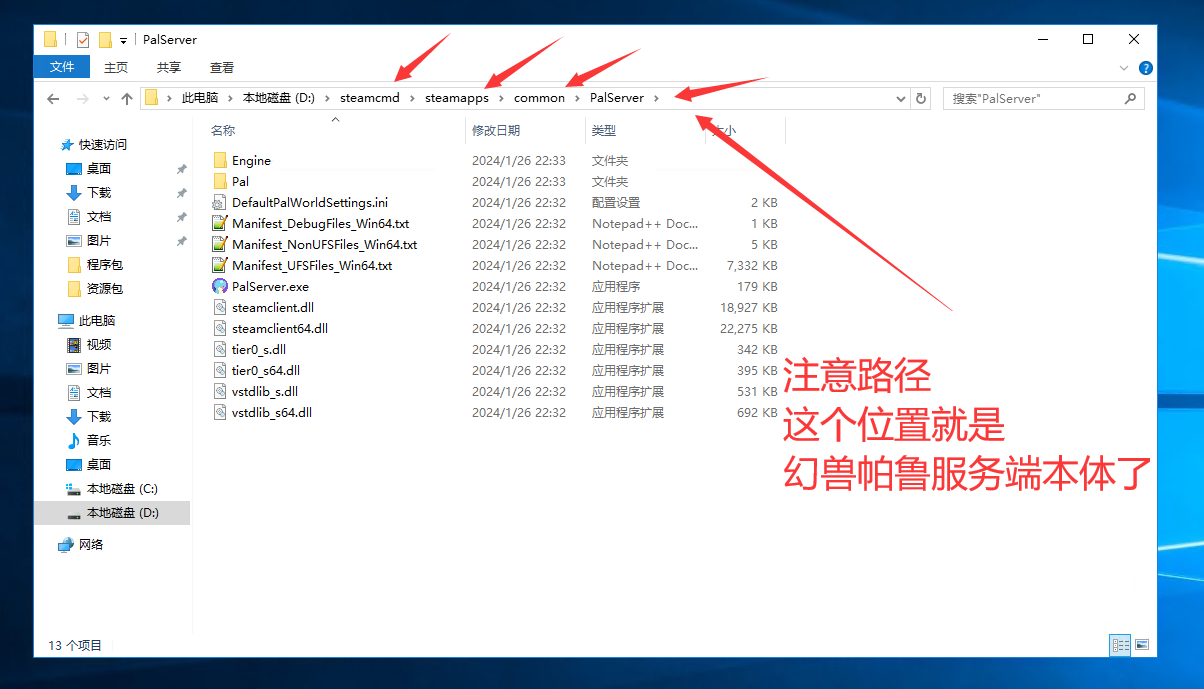Screen dimensions: 1204x689
Task: Open pinned 桌面 in quick access
Action: [x=99, y=169]
